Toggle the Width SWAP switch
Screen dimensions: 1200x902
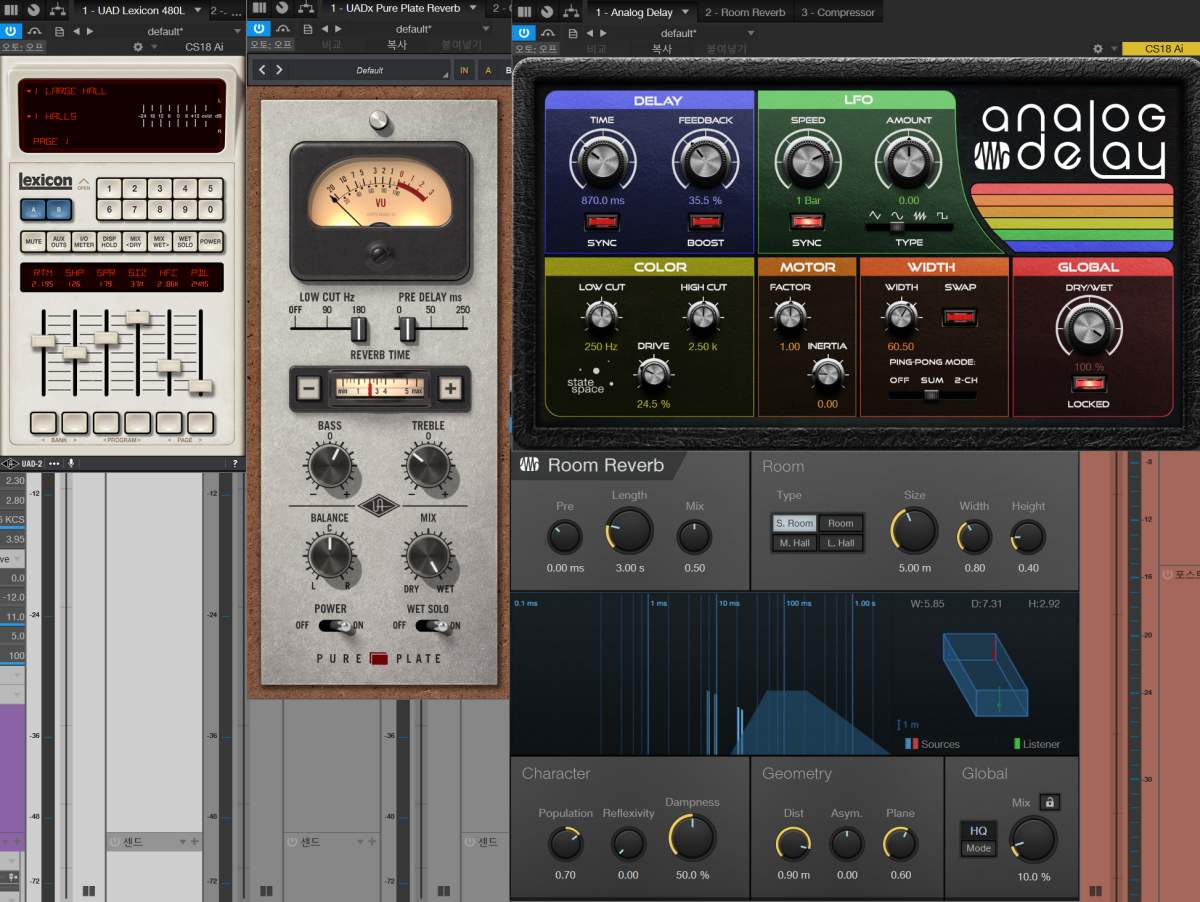(959, 317)
